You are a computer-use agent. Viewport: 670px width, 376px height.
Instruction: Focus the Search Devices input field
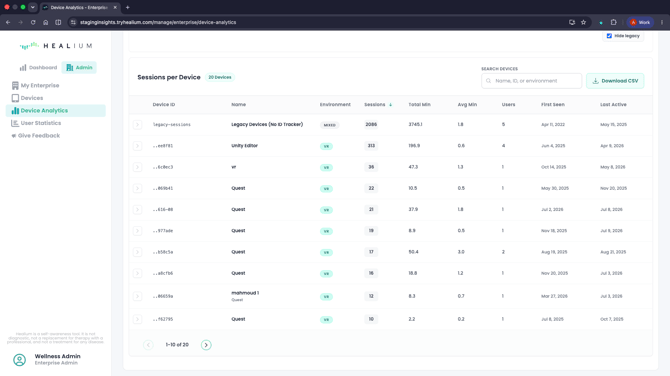point(532,81)
